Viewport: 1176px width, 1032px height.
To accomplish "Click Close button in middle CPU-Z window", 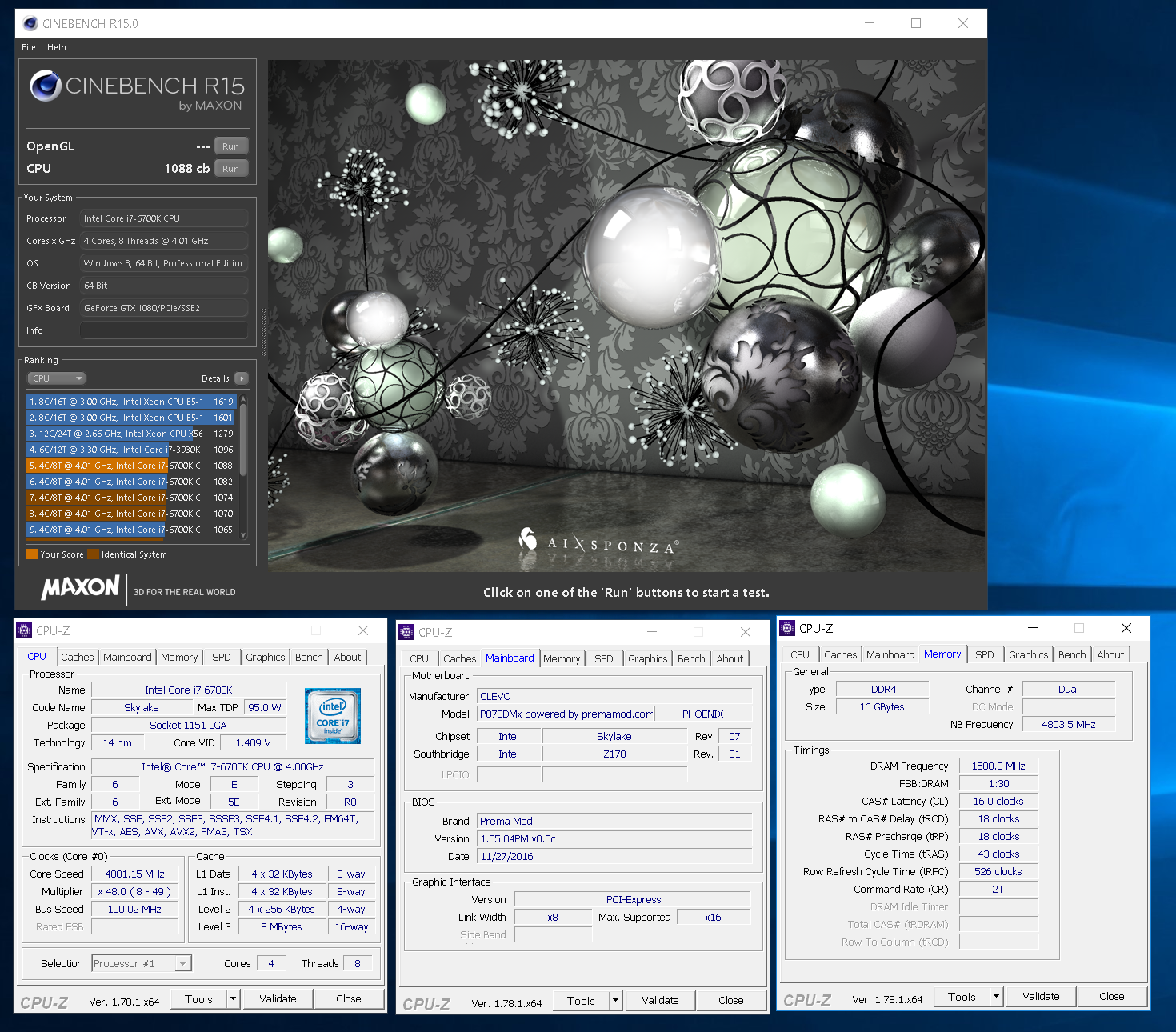I will [731, 1001].
